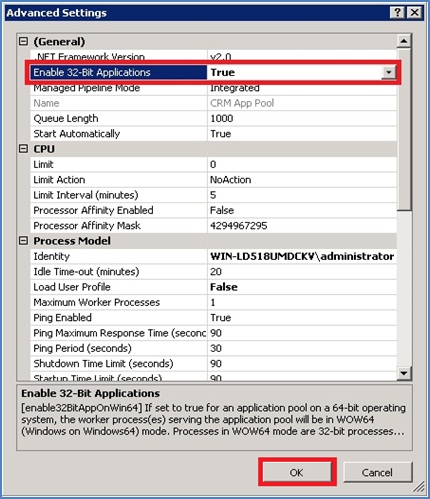Click the scroll up arrow
430x499 pixels.
[x=404, y=41]
